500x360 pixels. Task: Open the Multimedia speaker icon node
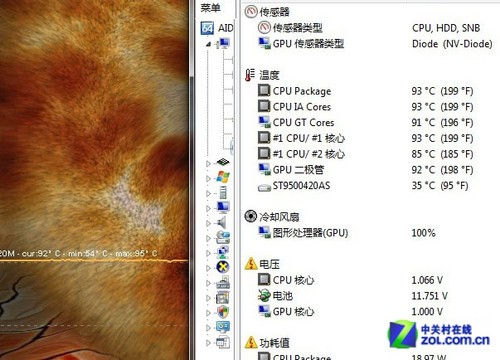[x=222, y=222]
